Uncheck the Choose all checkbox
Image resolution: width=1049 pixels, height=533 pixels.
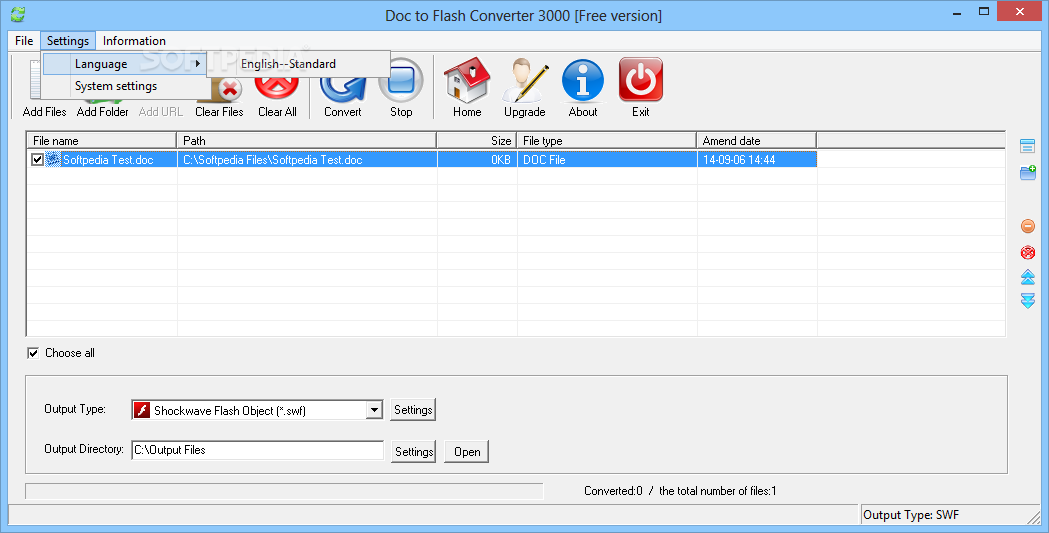33,353
